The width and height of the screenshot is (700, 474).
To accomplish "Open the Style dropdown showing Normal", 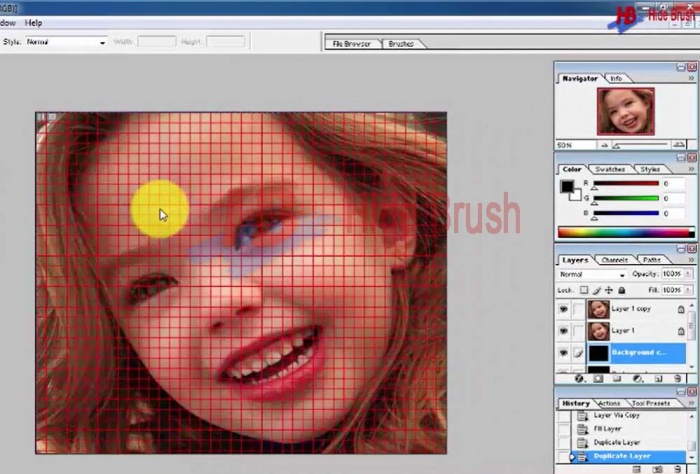I will coord(66,42).
